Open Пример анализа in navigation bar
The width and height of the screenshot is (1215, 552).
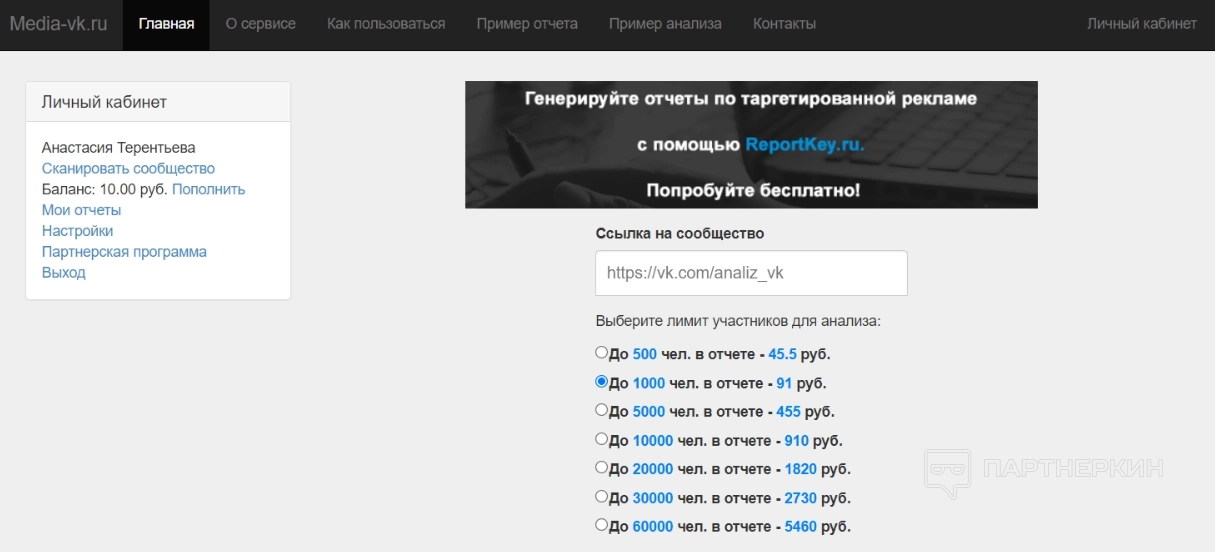tap(665, 24)
